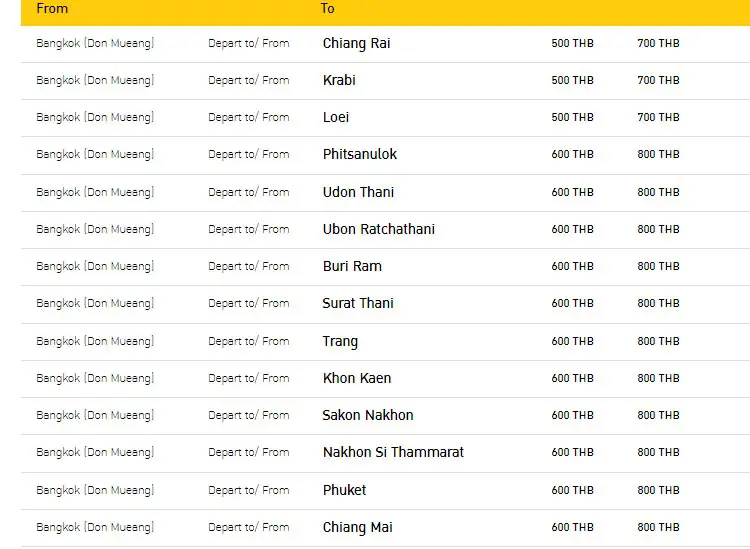The width and height of the screenshot is (750, 549).
Task: Click 800 THB price in Buri Ram row
Action: click(658, 266)
